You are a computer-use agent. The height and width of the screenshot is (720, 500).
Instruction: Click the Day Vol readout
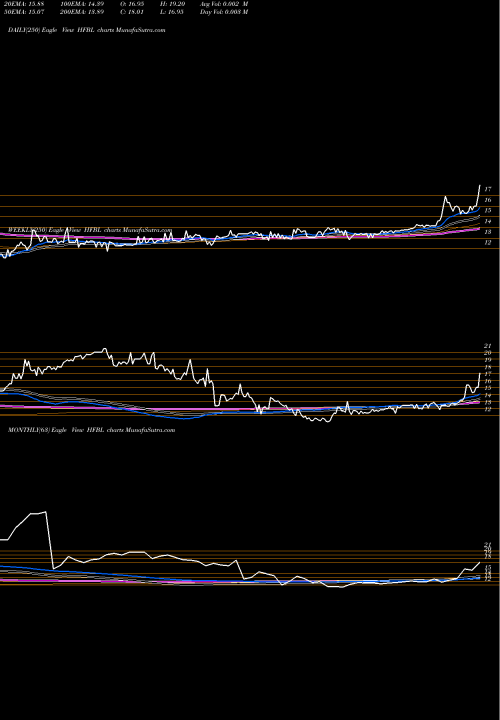224,12
